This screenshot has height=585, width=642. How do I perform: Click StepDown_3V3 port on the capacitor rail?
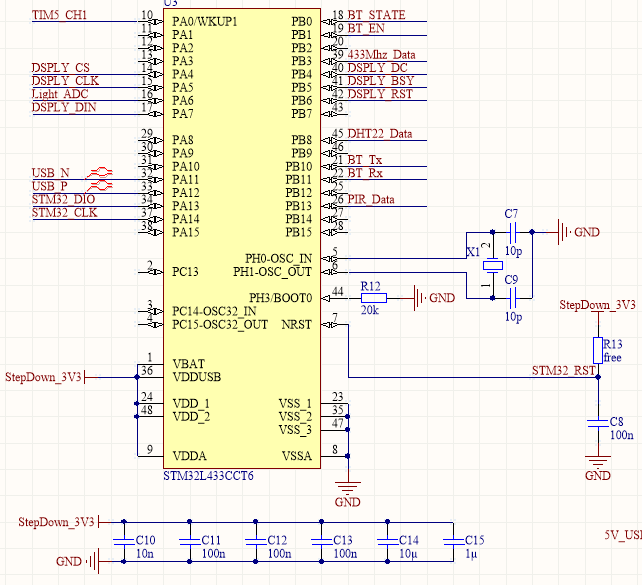point(57,522)
